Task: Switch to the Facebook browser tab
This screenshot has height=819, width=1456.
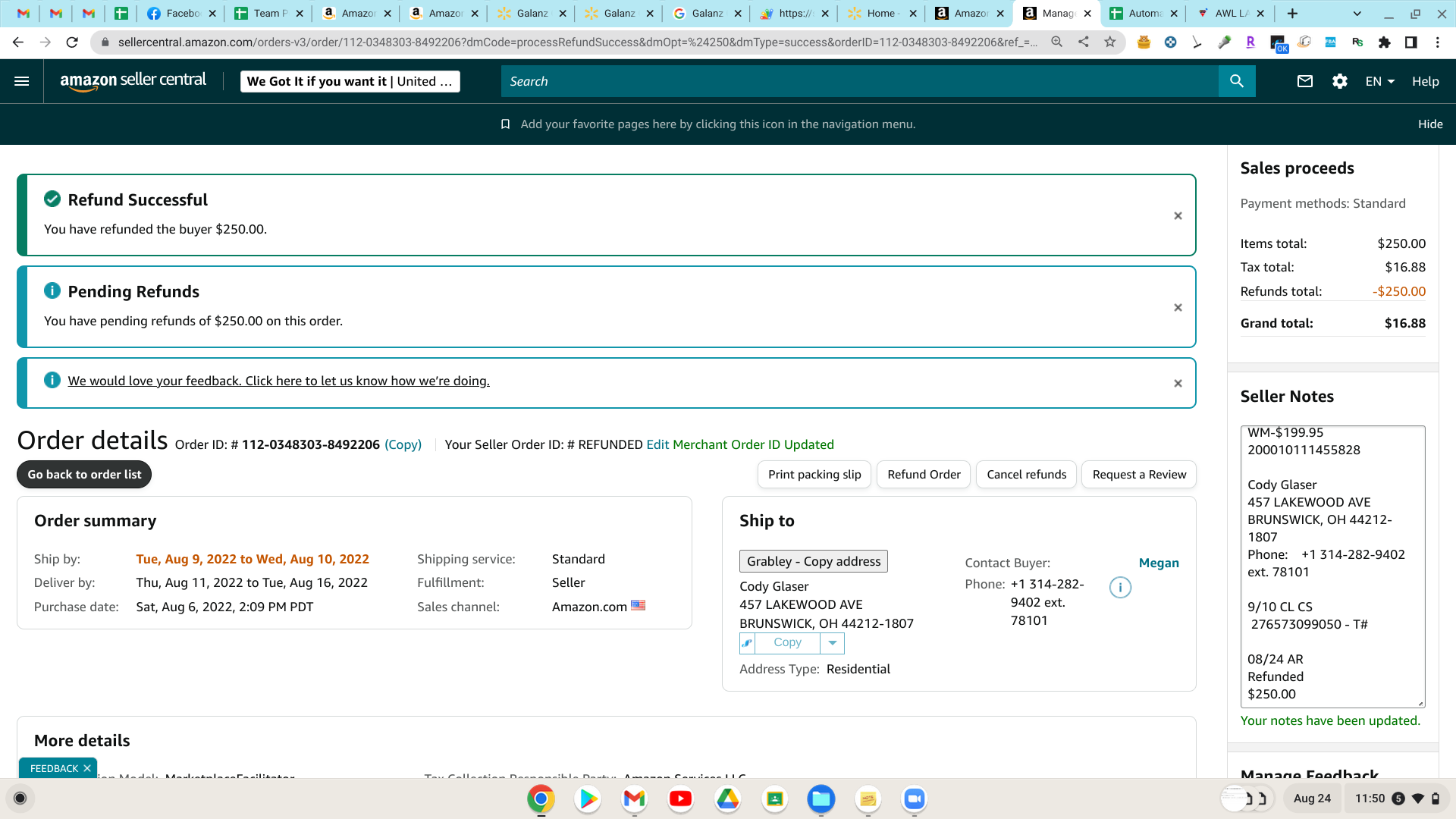Action: pyautogui.click(x=180, y=14)
